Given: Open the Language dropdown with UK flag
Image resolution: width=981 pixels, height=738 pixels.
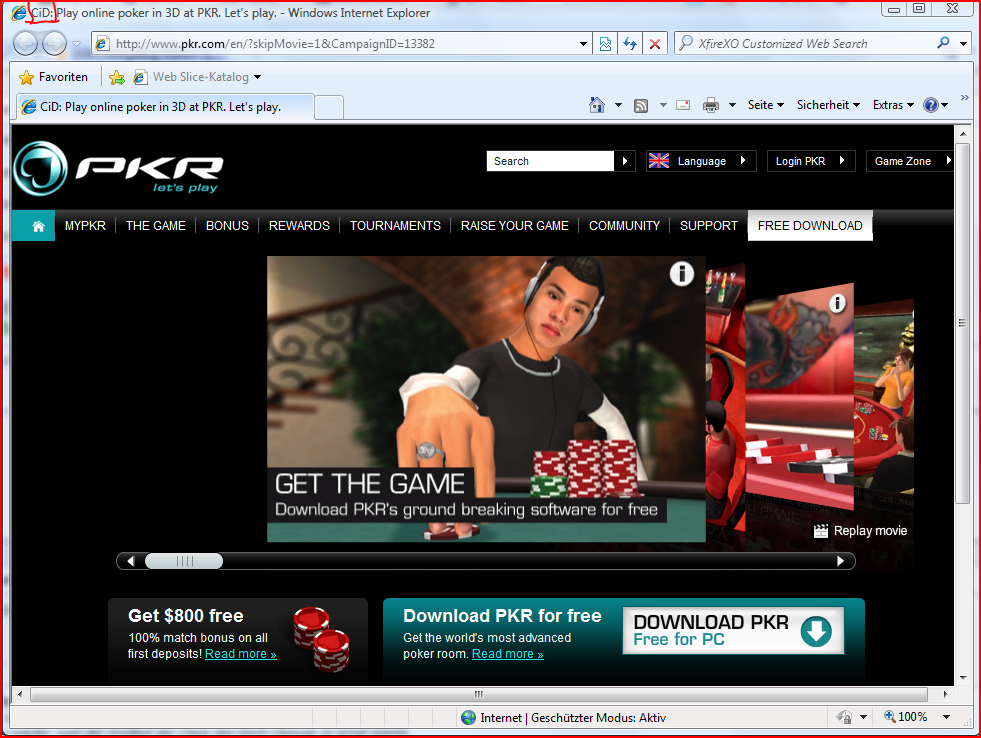Looking at the screenshot, I should click(x=701, y=161).
